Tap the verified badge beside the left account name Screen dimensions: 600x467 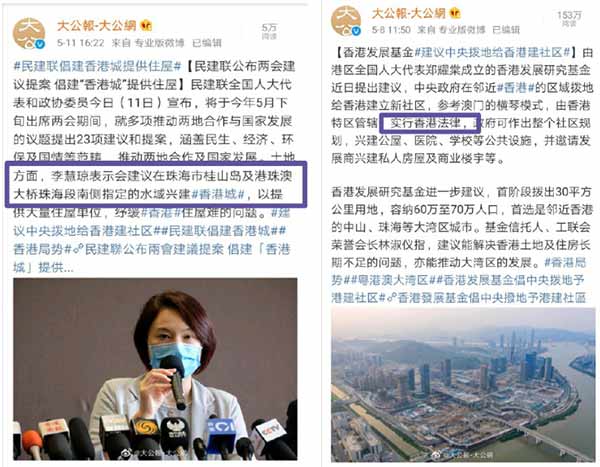[146, 26]
